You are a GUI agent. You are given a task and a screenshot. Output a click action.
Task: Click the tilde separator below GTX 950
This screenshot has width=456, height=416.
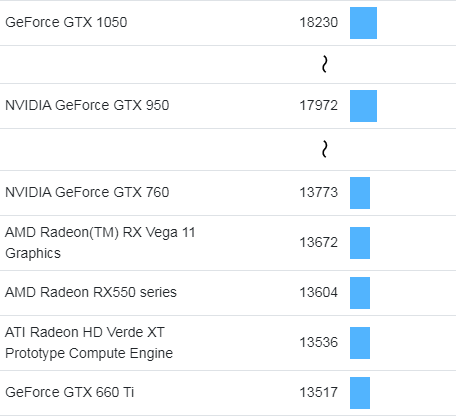325,149
